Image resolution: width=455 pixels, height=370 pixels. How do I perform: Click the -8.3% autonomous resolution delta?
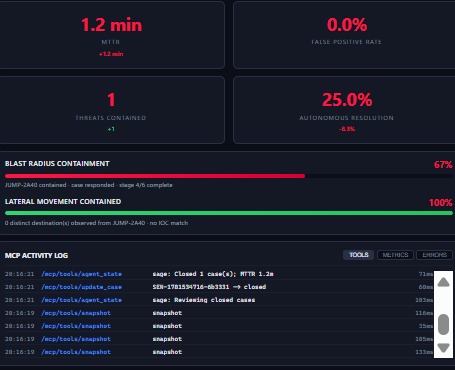coord(347,129)
